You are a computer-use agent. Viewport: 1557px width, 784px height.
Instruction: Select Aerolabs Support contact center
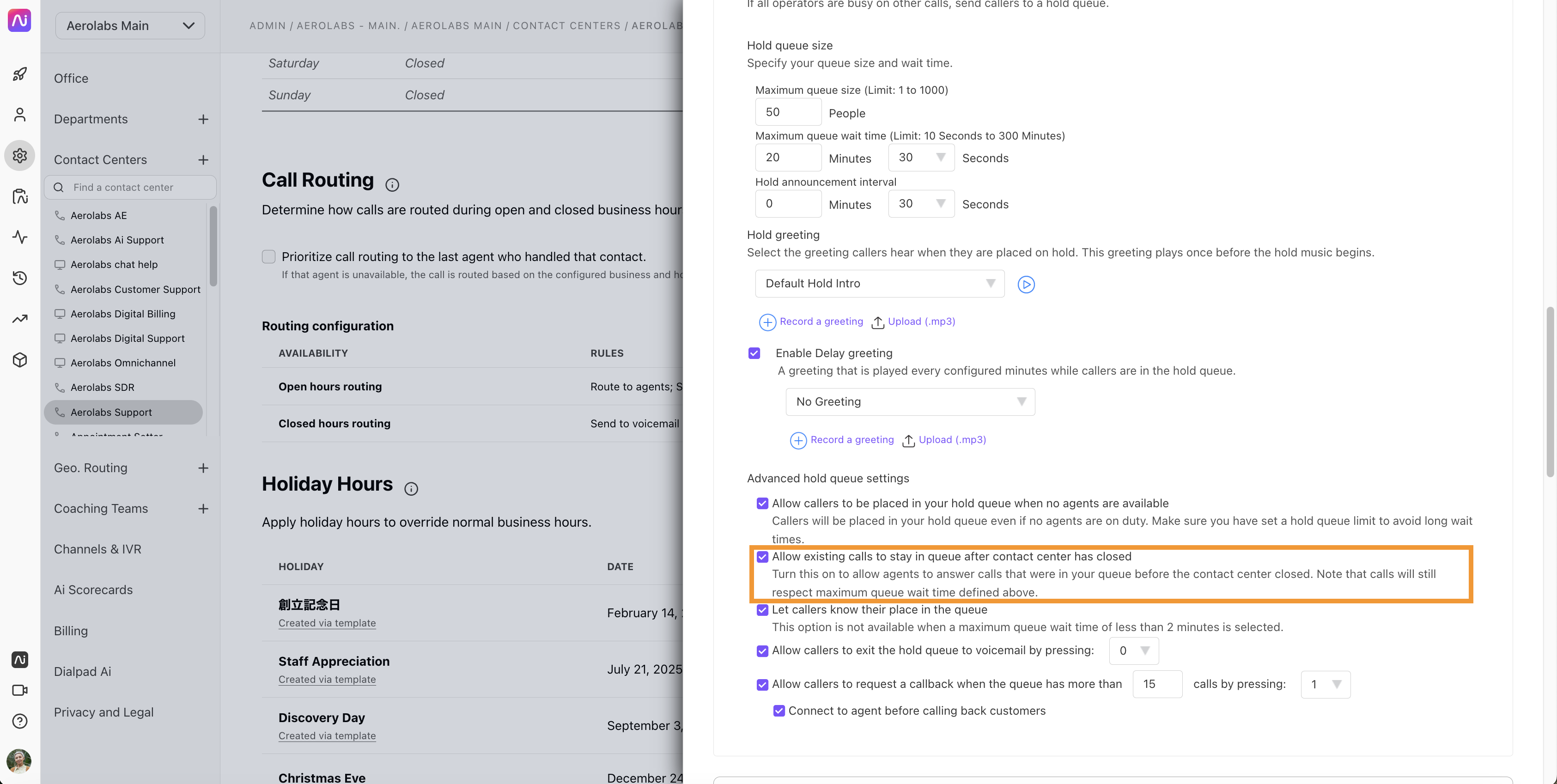(111, 412)
